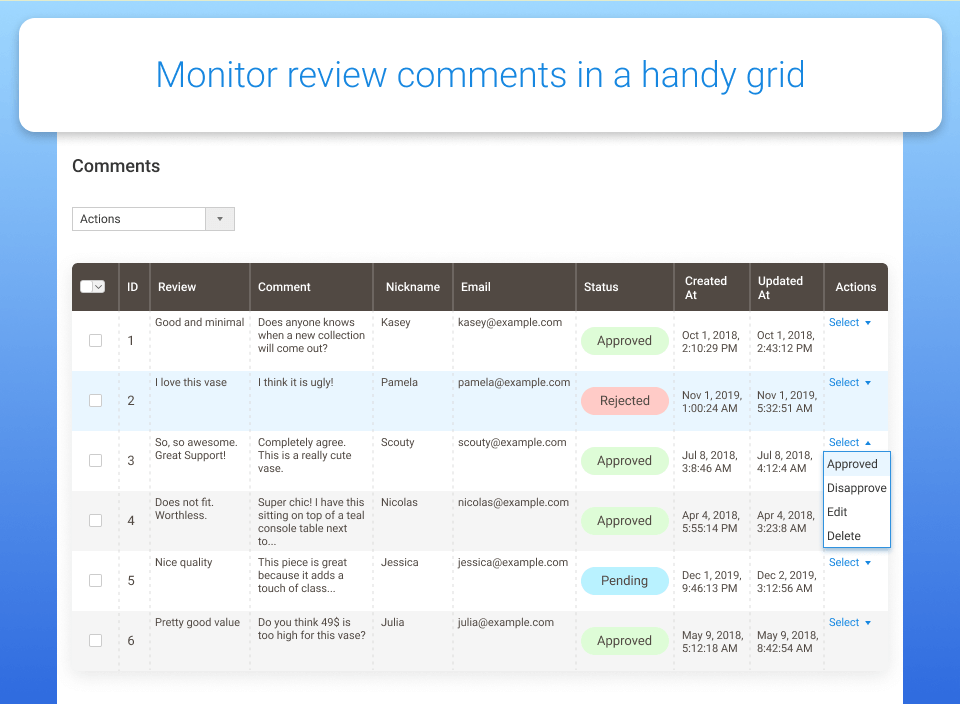Toggle the select-all checkbox in header
Image resolution: width=960 pixels, height=704 pixels.
[x=86, y=287]
